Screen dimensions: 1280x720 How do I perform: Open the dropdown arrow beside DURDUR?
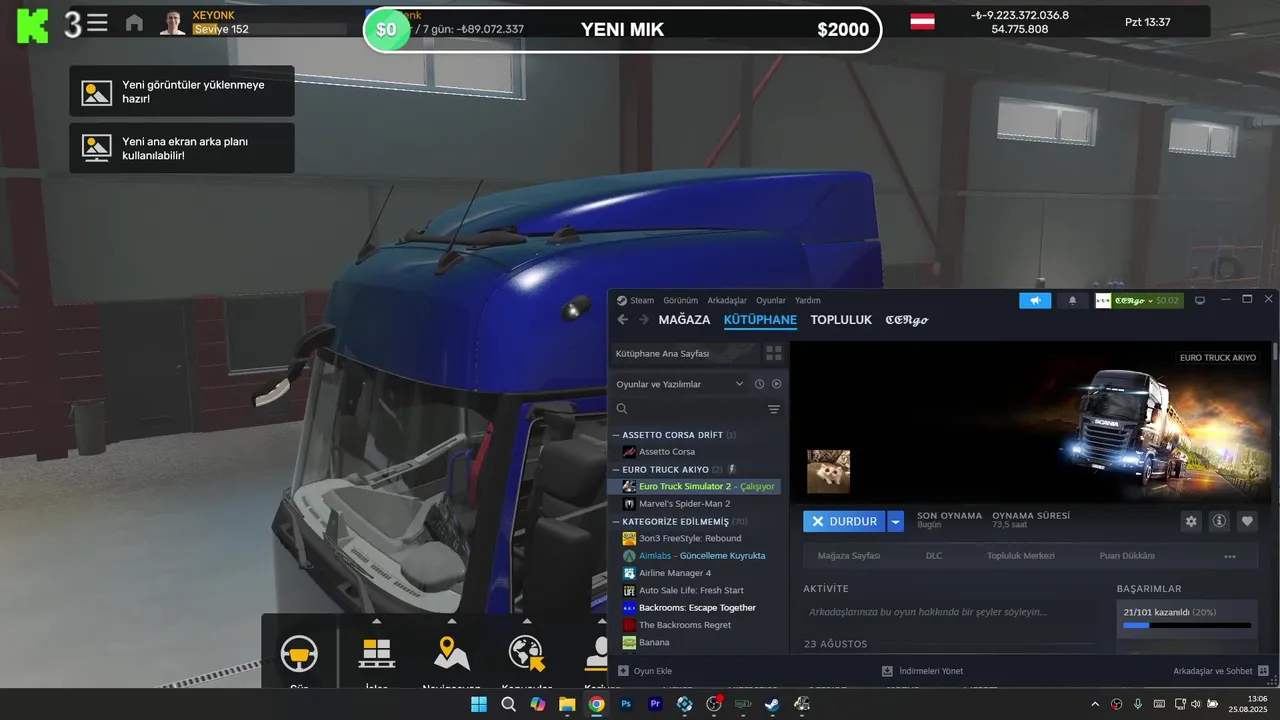(x=895, y=521)
